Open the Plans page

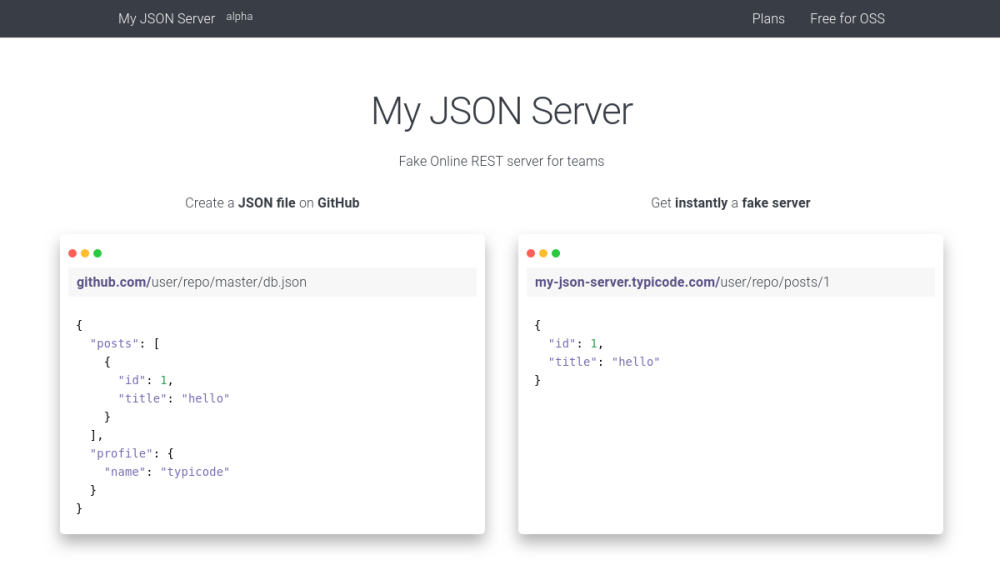[x=768, y=18]
